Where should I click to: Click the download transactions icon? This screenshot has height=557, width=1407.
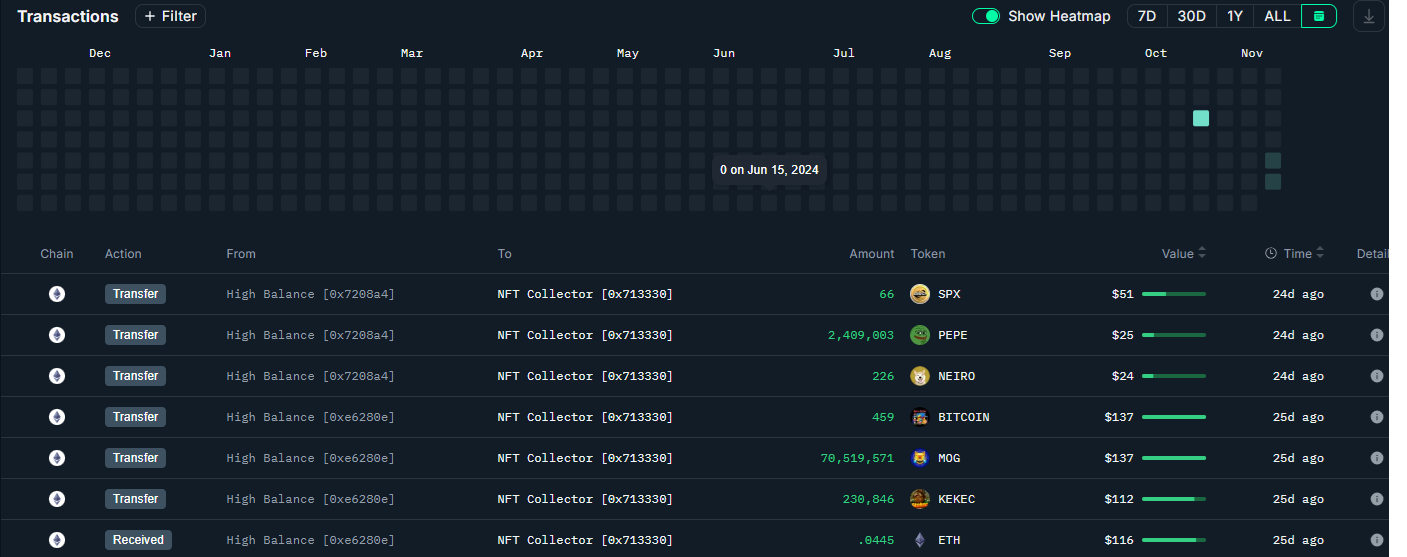(1369, 16)
